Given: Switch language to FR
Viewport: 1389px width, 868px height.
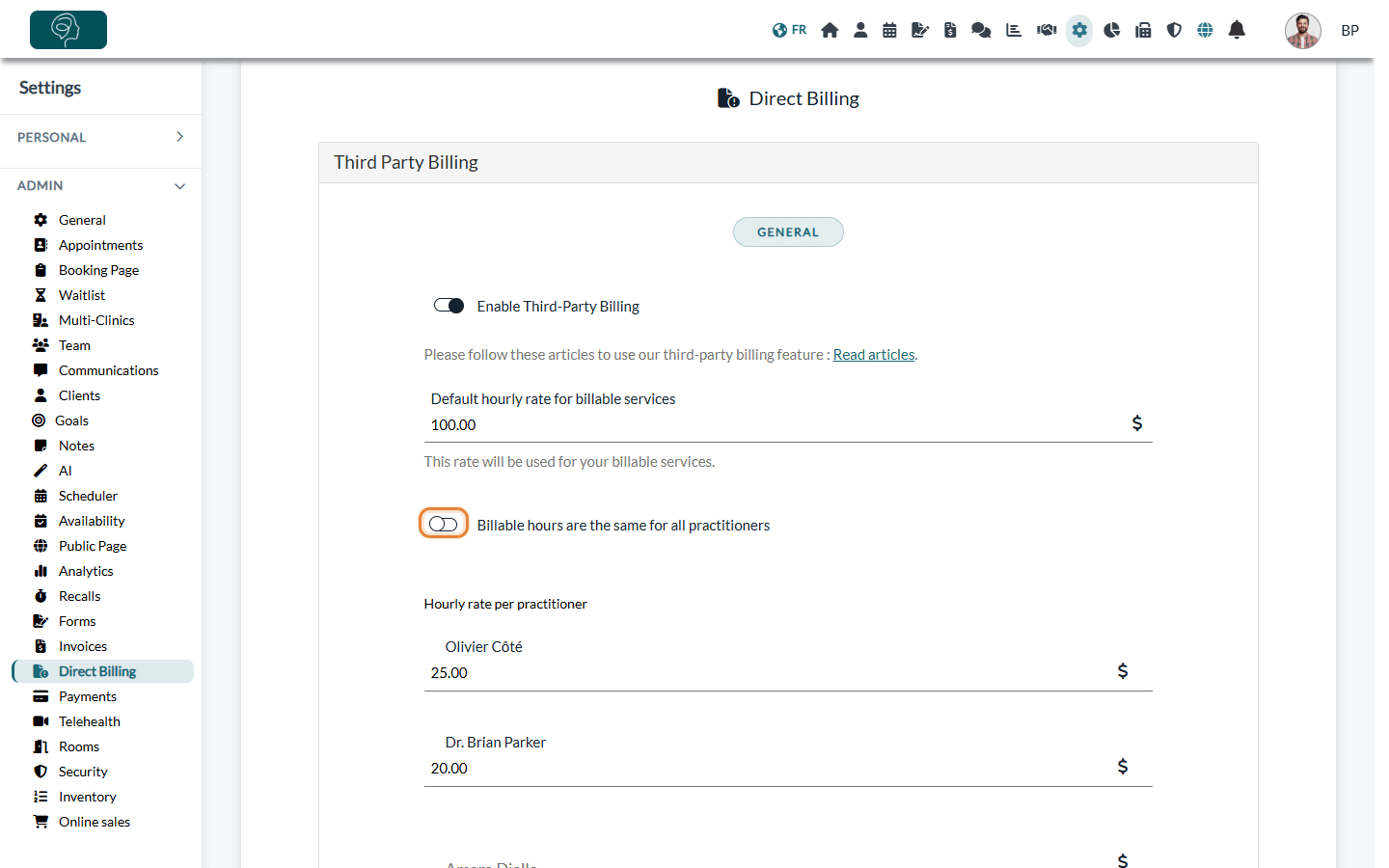Looking at the screenshot, I should (789, 30).
